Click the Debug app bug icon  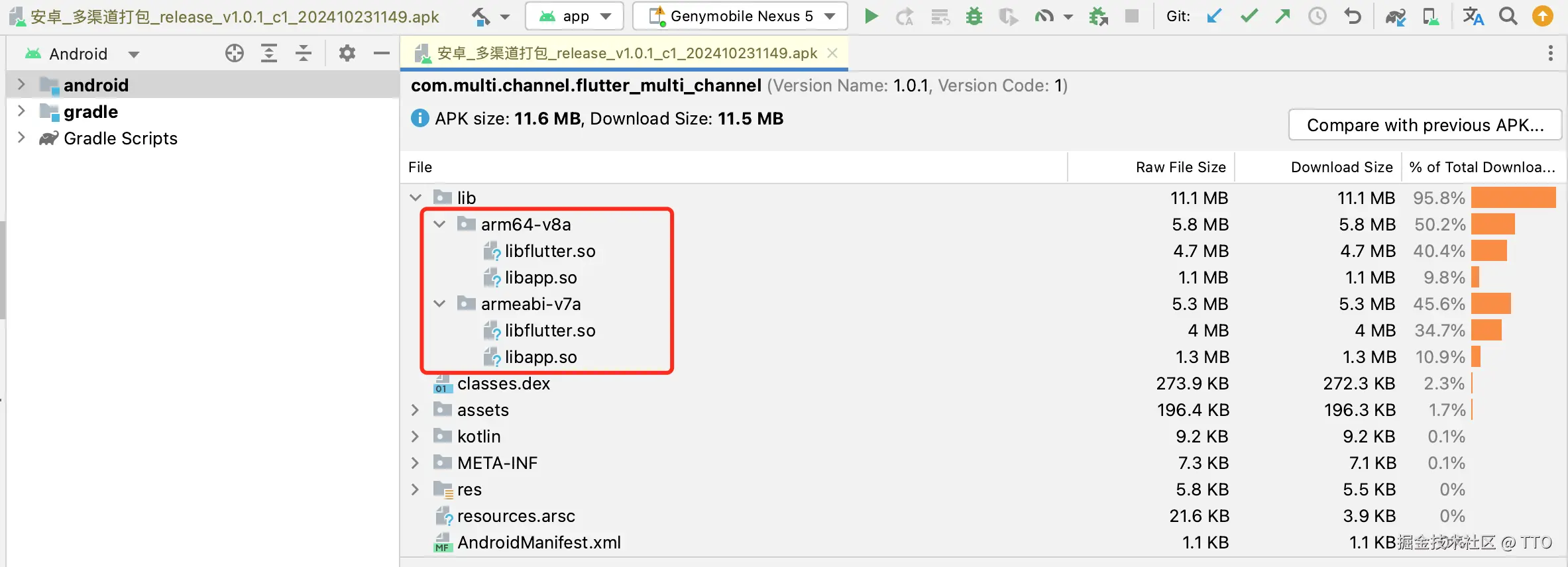pos(974,16)
